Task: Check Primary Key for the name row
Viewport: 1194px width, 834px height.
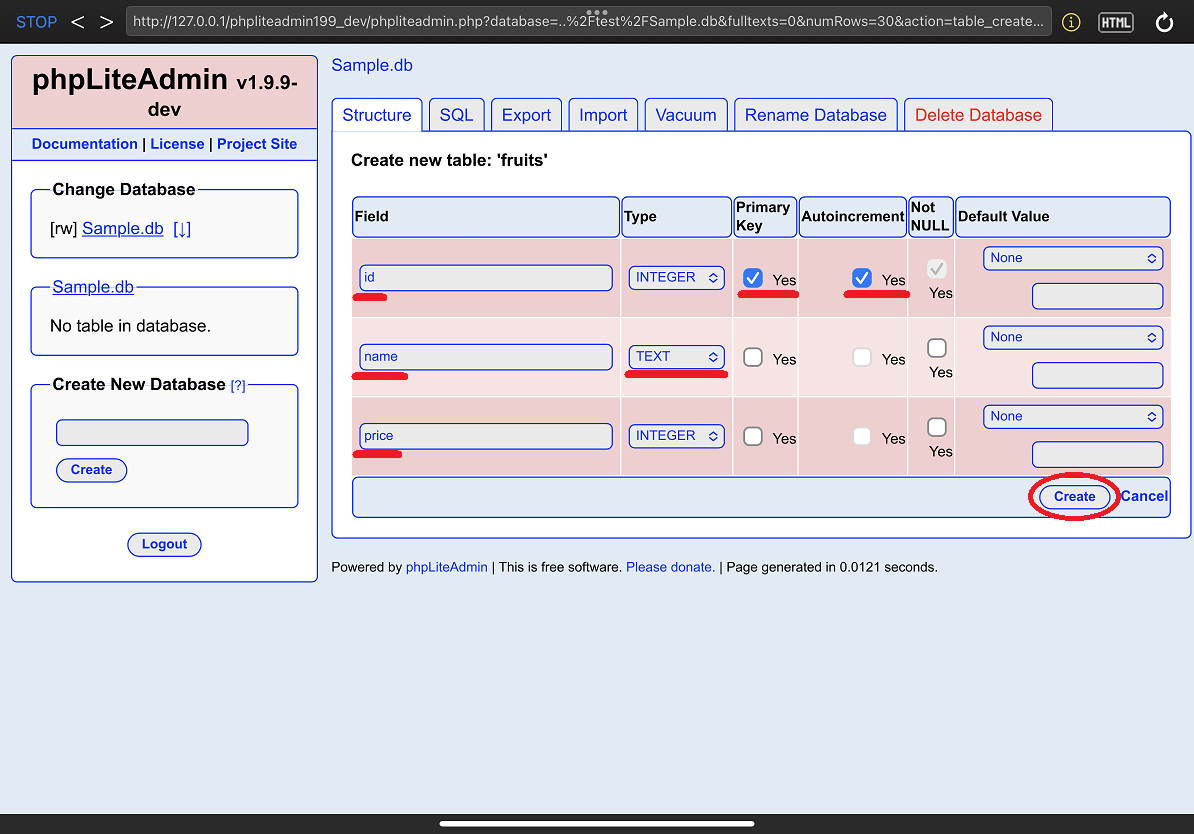Action: (x=753, y=357)
